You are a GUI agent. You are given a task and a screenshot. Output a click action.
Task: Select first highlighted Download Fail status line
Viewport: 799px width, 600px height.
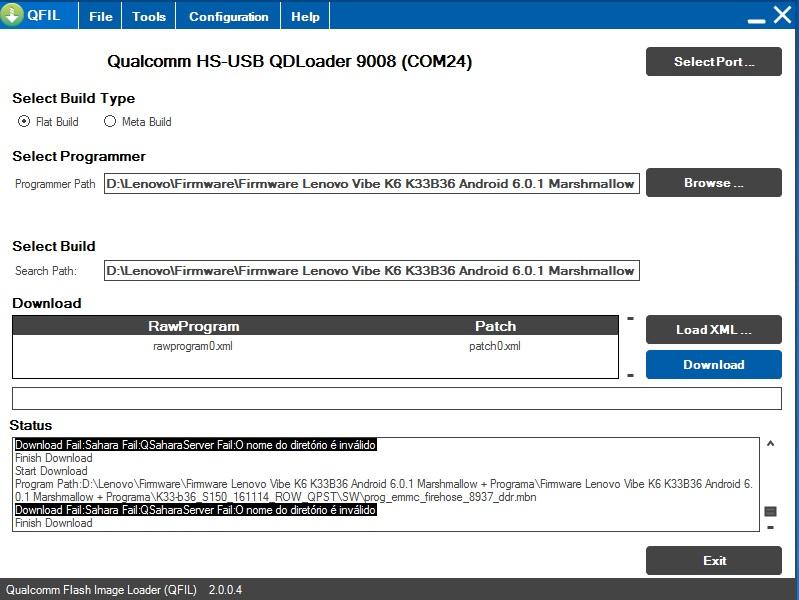tap(196, 445)
